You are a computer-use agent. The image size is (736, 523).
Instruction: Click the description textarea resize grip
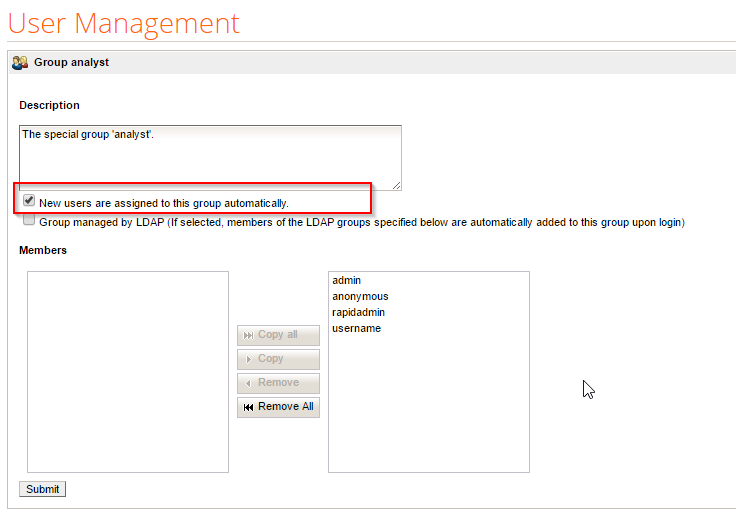[397, 185]
